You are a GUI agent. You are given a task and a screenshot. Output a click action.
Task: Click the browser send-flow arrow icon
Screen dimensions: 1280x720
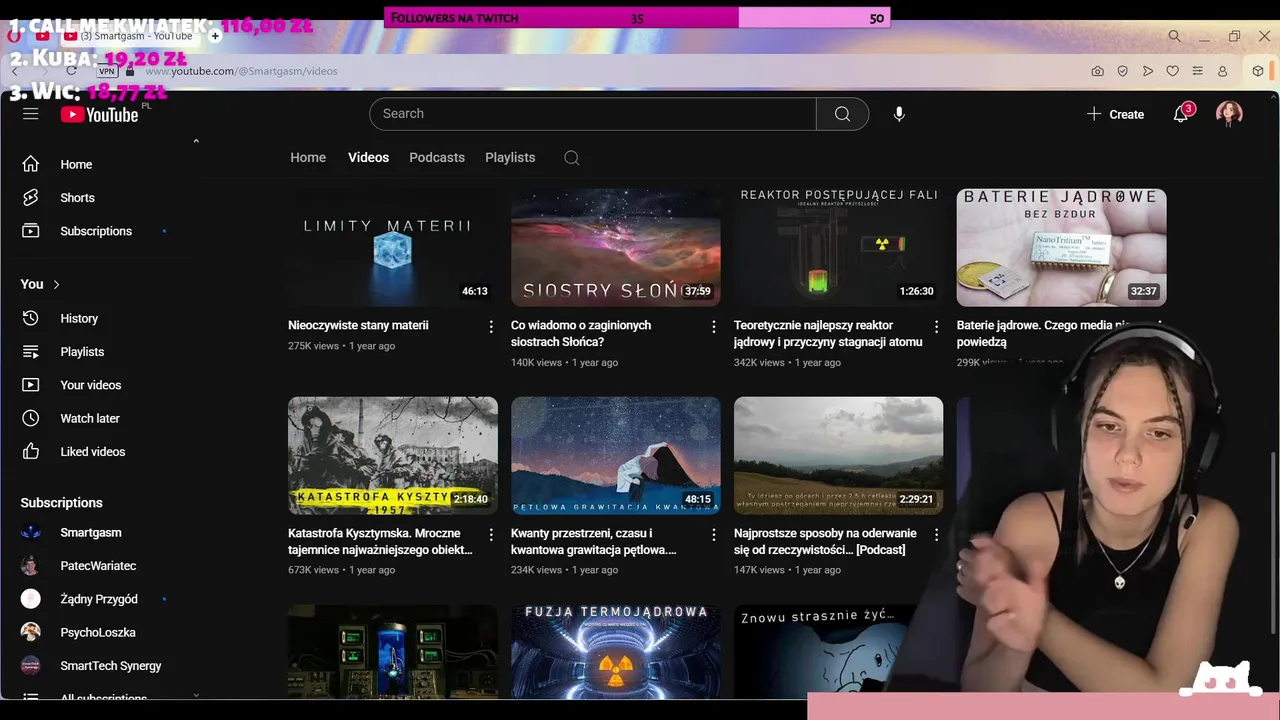pos(1147,71)
